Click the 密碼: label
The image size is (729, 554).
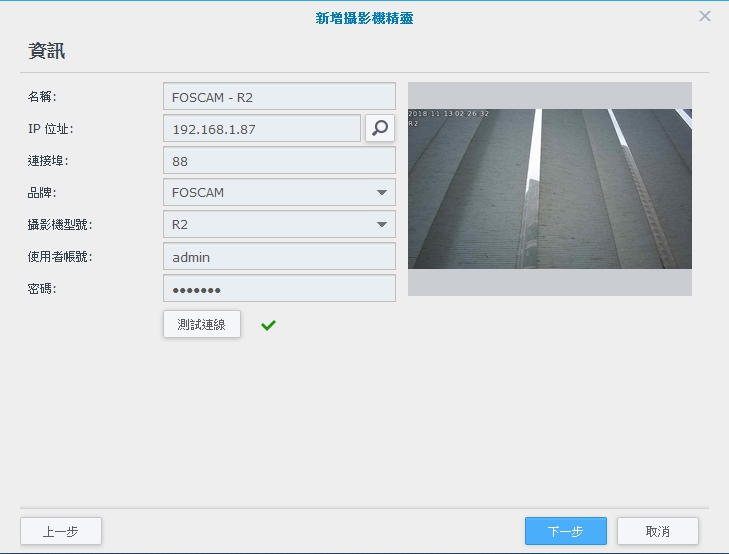(x=42, y=289)
